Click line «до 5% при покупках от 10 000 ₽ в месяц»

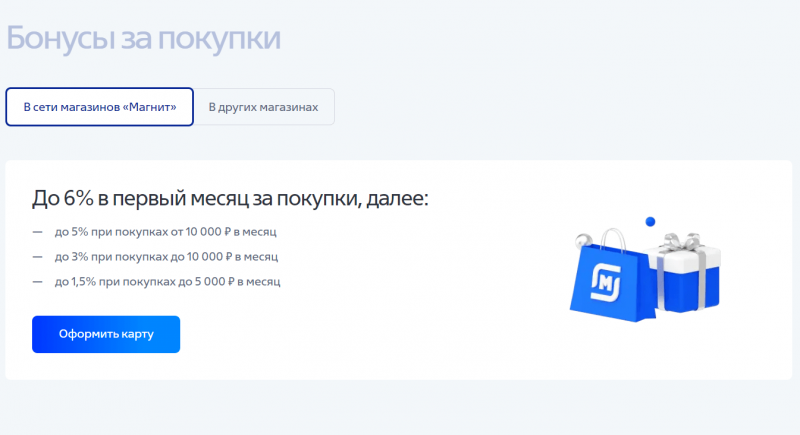[x=165, y=232]
